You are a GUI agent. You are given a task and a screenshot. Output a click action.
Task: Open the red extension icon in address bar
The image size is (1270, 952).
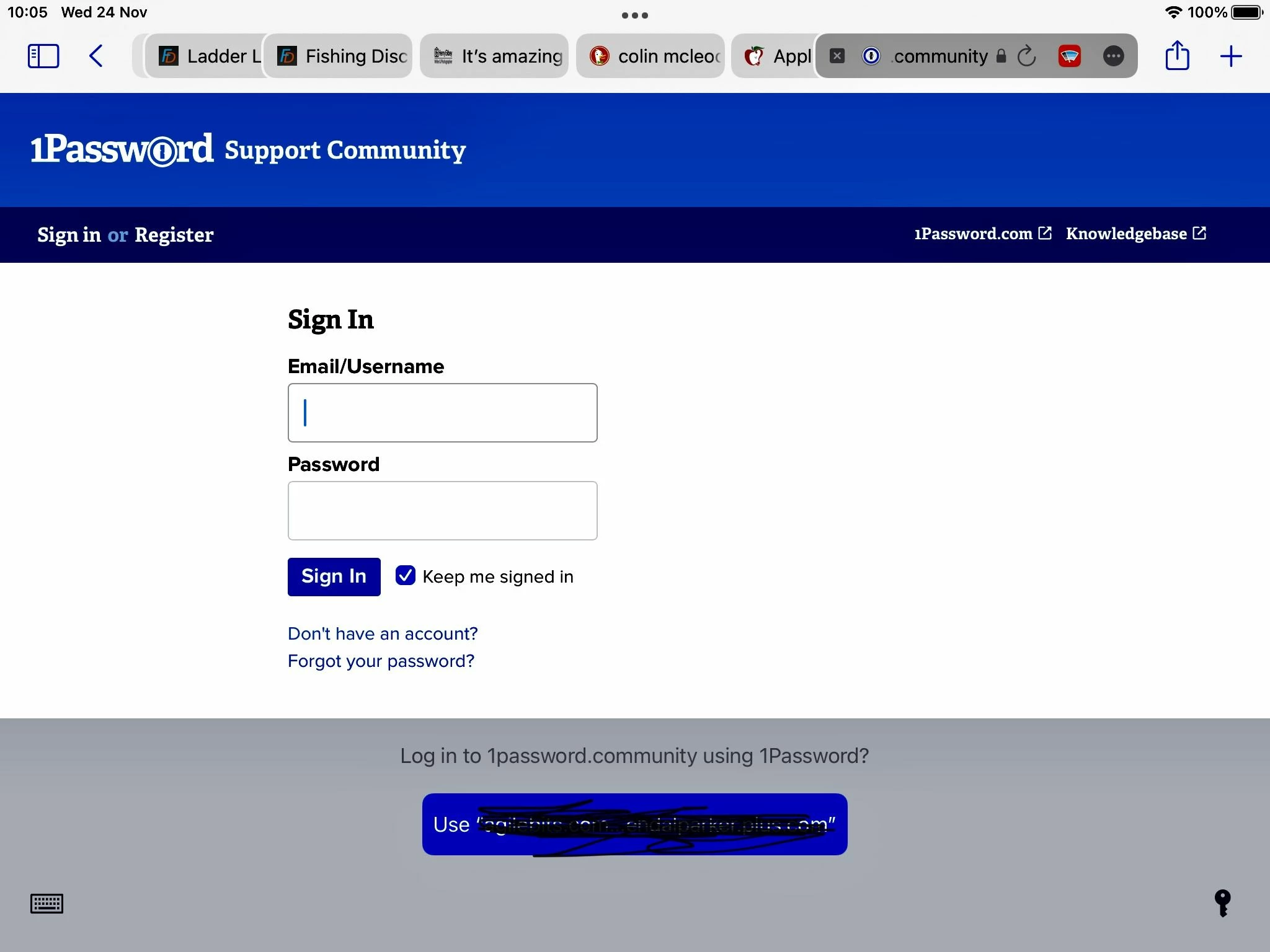point(1070,56)
